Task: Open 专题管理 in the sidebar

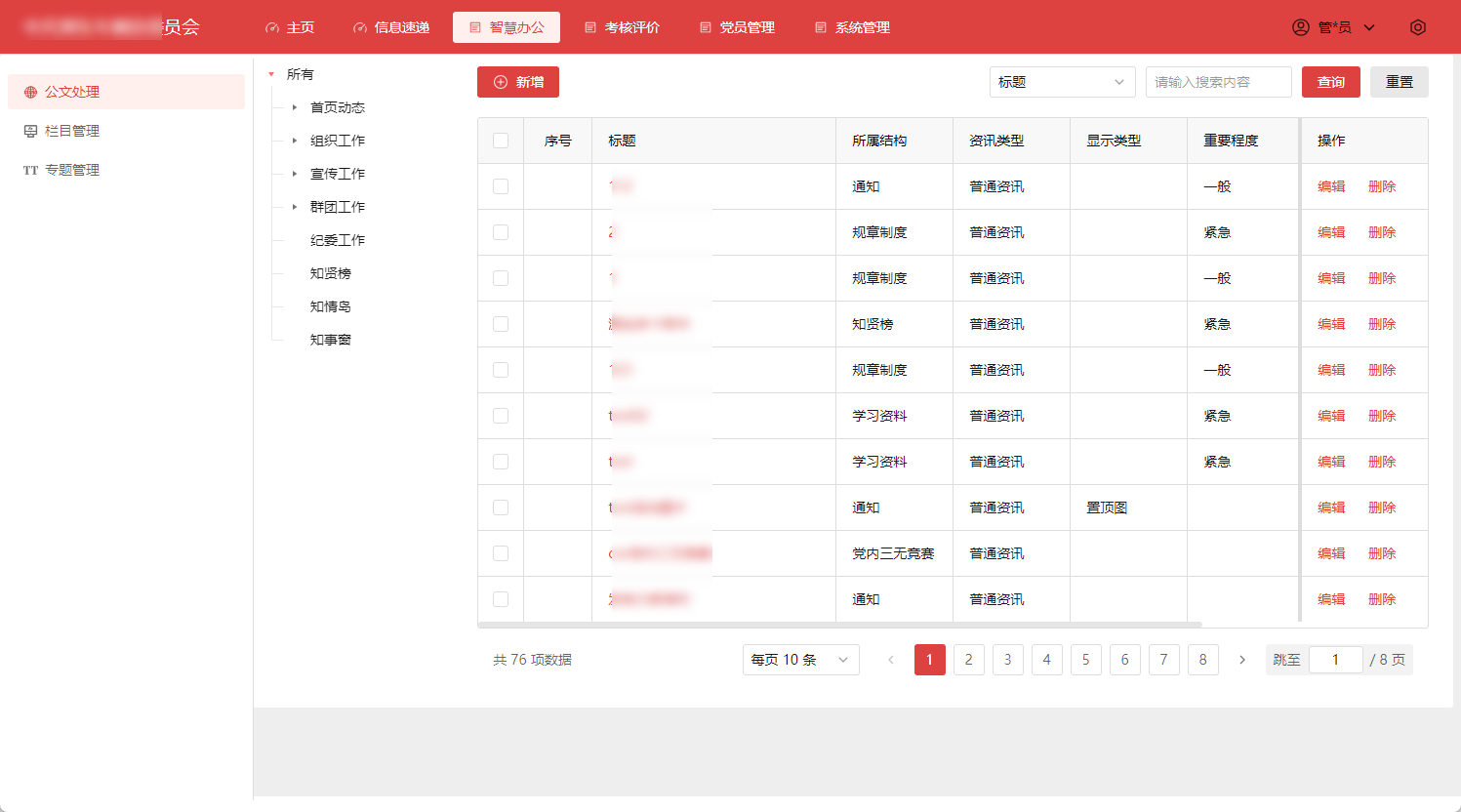Action: (126, 170)
